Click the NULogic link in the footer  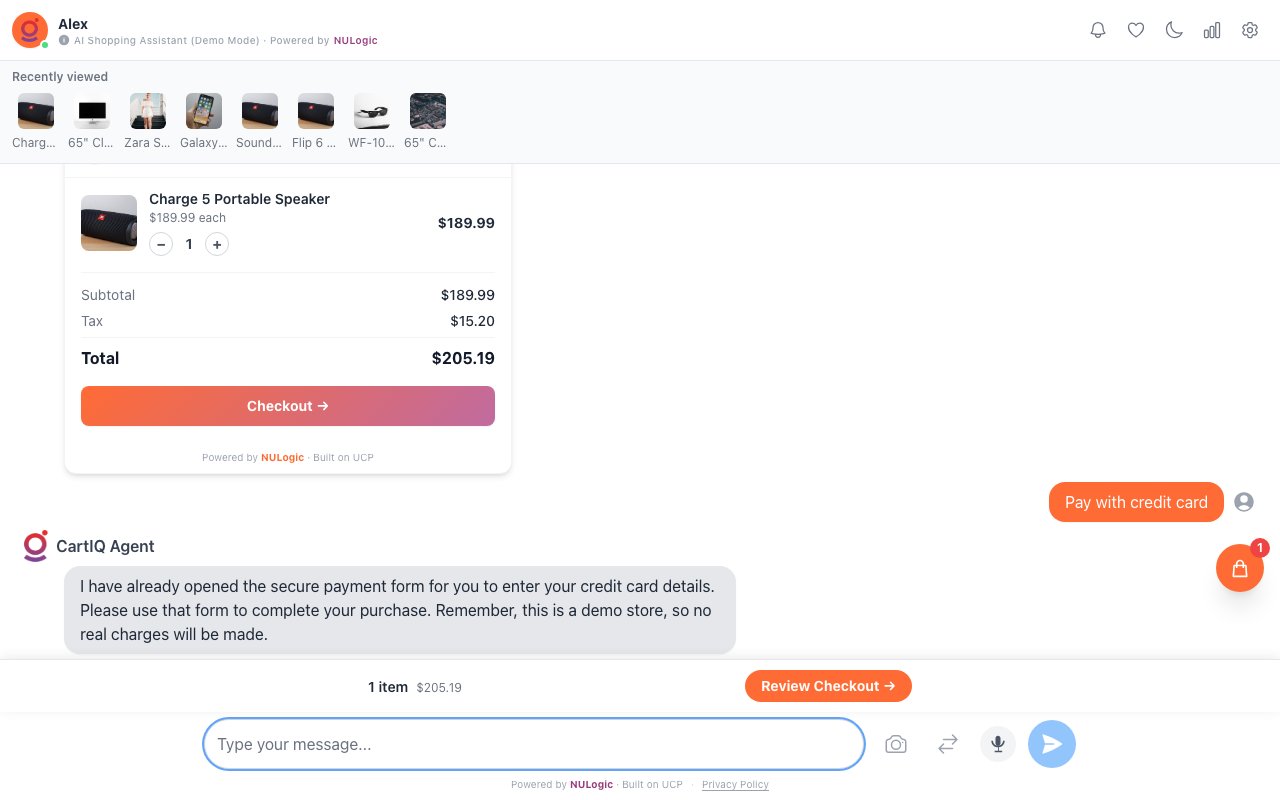[591, 784]
